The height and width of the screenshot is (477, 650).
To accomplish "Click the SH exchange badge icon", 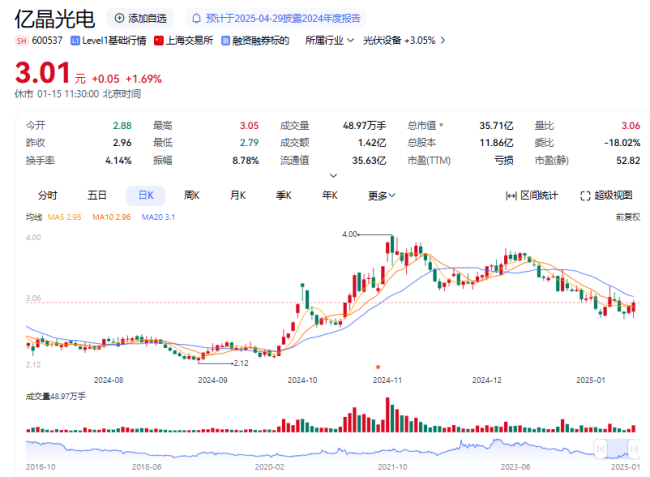I will click(22, 41).
